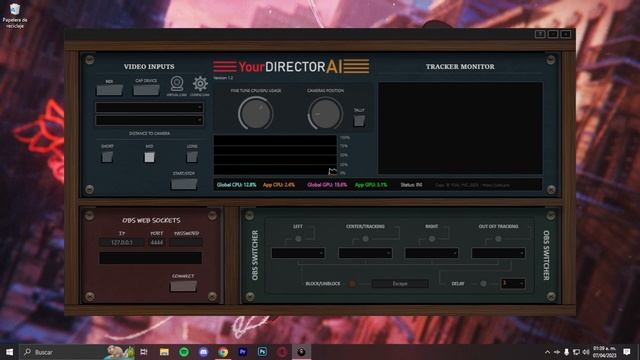Click the OBS Web Sockets port field
This screenshot has width=640, height=360.
(157, 242)
